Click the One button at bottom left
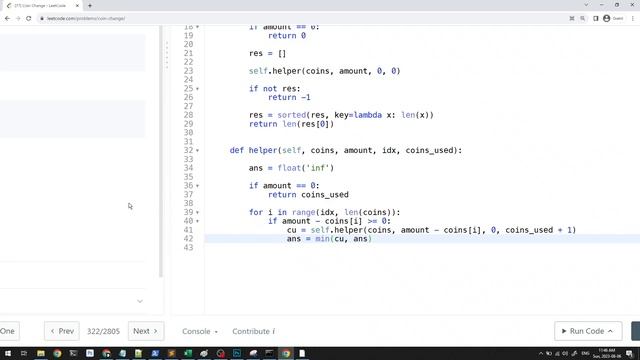Viewport: 640px width, 360px height. (x=8, y=331)
